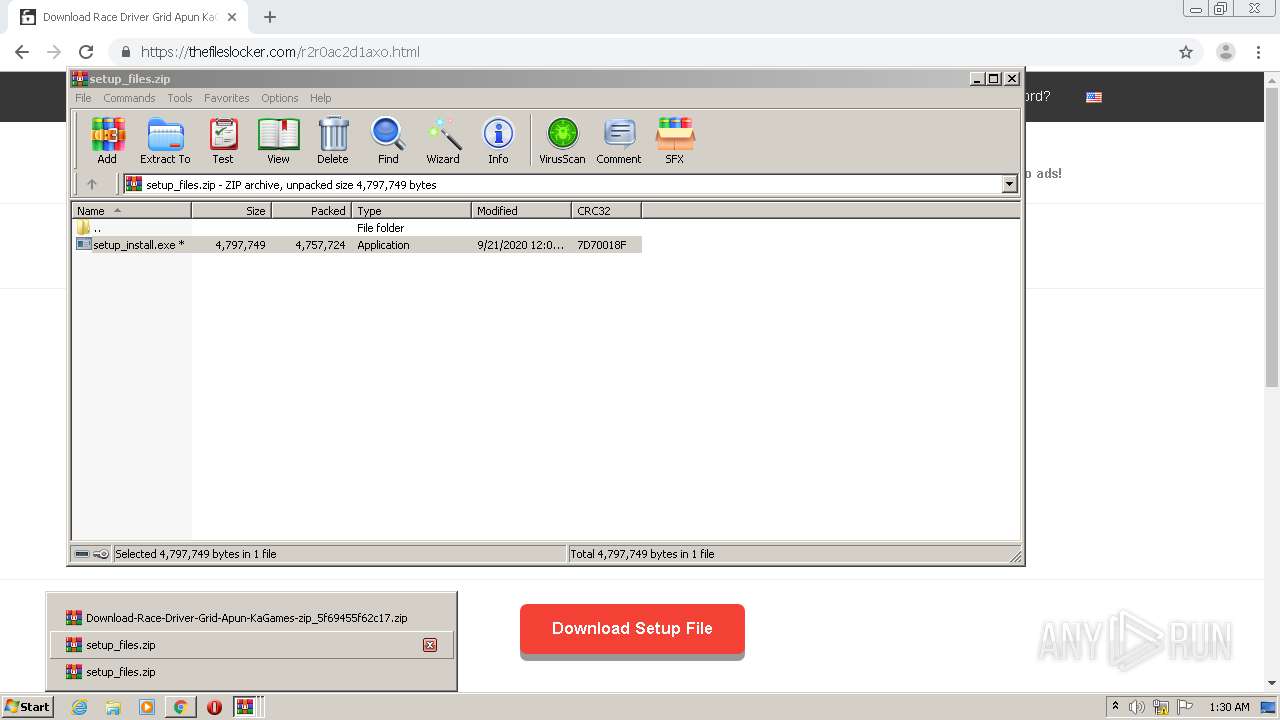Viewport: 1280px width, 720px height.
Task: Click Download Setup File button
Action: click(632, 629)
